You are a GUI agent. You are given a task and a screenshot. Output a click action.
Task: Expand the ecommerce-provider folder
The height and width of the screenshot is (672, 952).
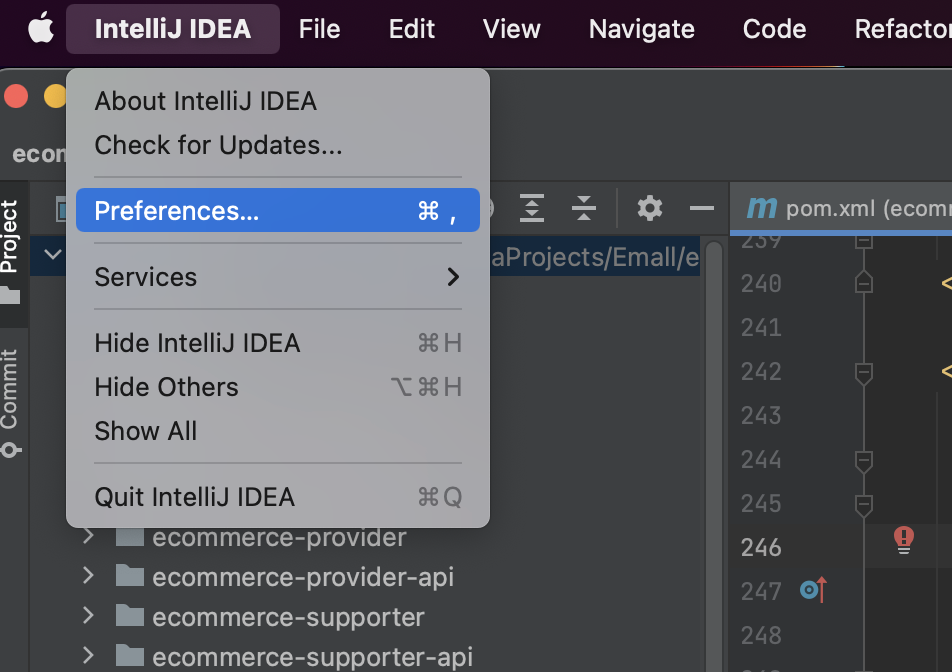tap(88, 537)
